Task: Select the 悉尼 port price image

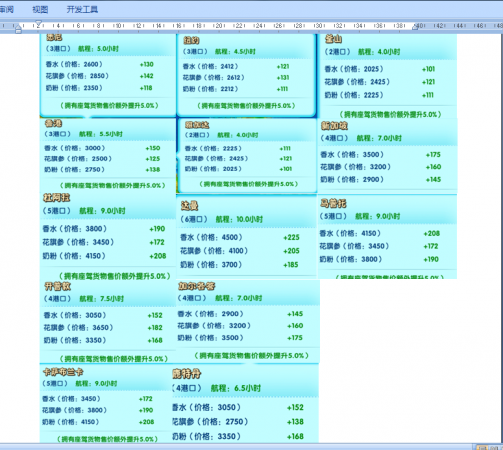Action: click(108, 75)
